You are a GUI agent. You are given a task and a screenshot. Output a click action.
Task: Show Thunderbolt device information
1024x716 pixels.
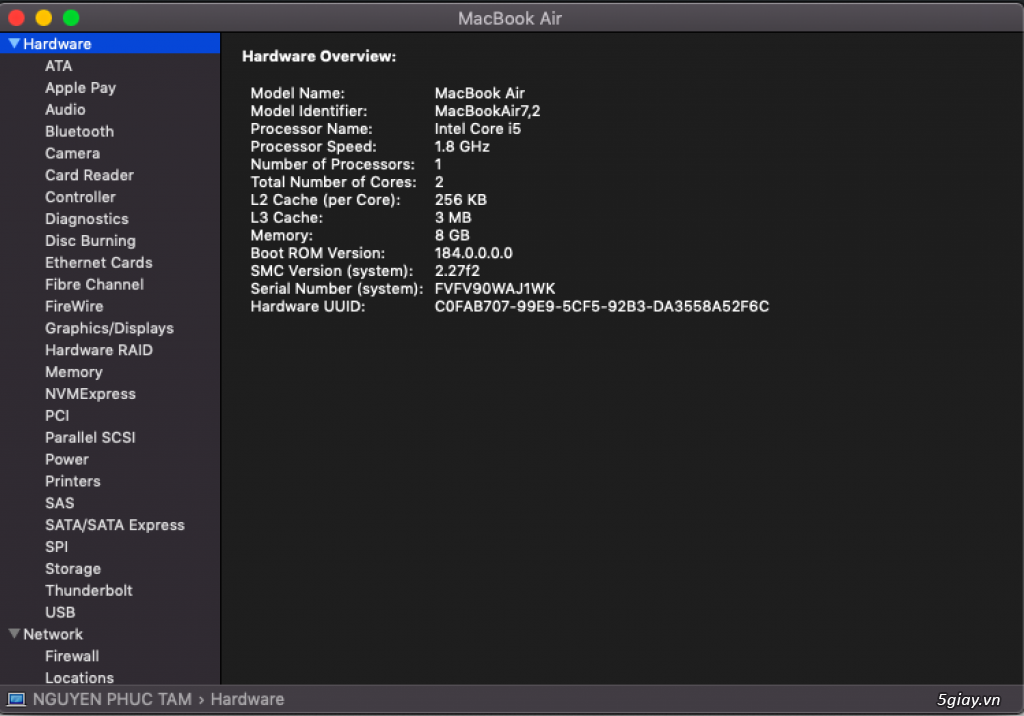[x=88, y=591]
